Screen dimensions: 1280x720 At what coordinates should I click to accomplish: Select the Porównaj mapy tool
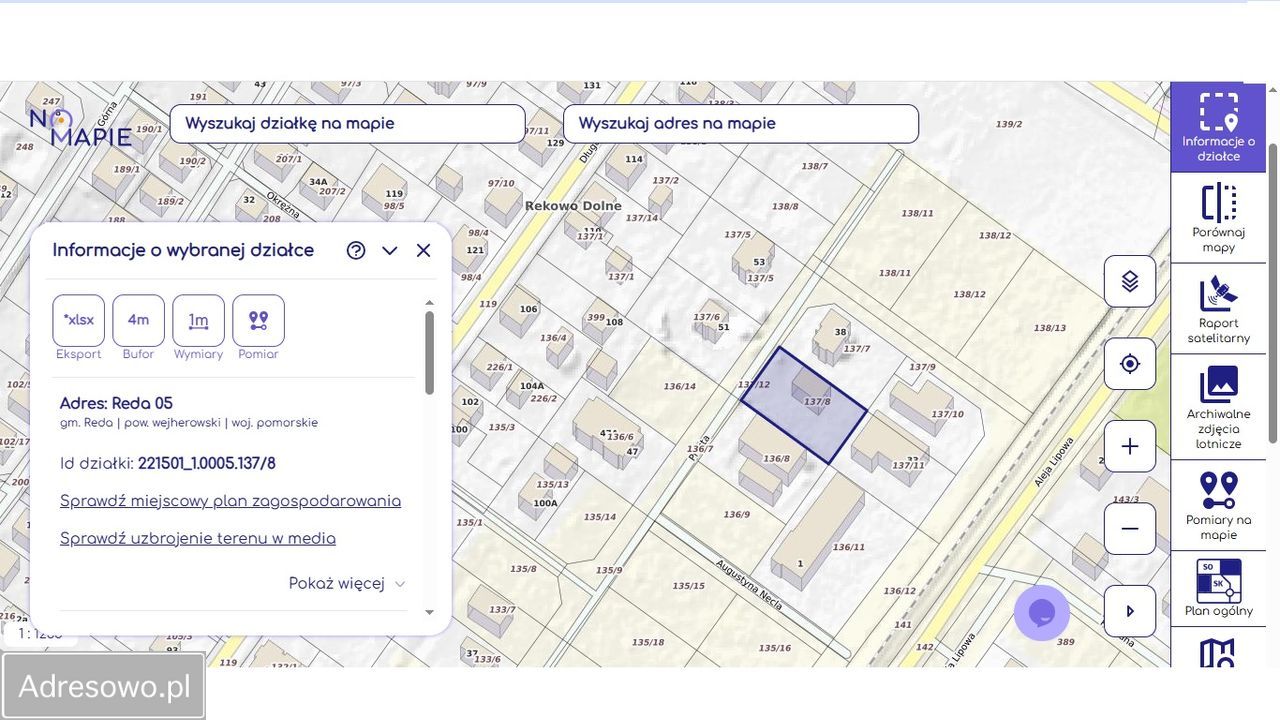tap(1218, 218)
